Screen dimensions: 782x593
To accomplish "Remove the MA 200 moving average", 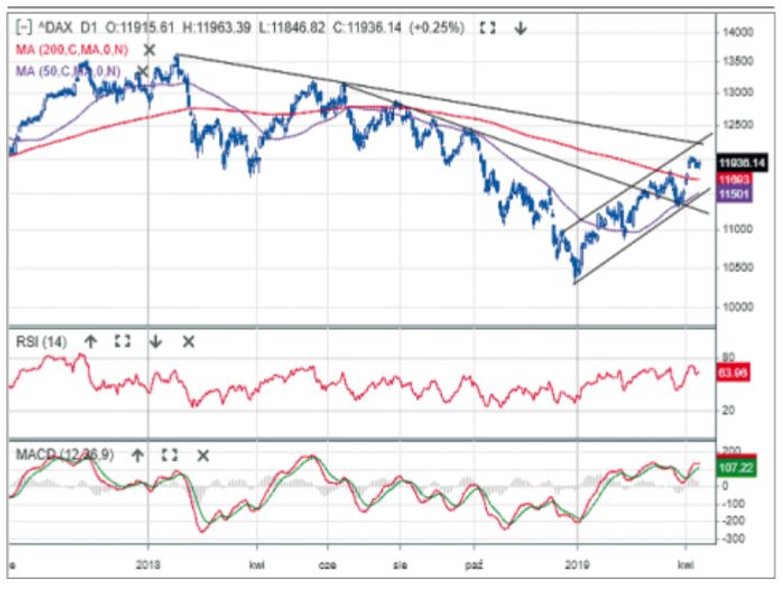I will coord(149,49).
